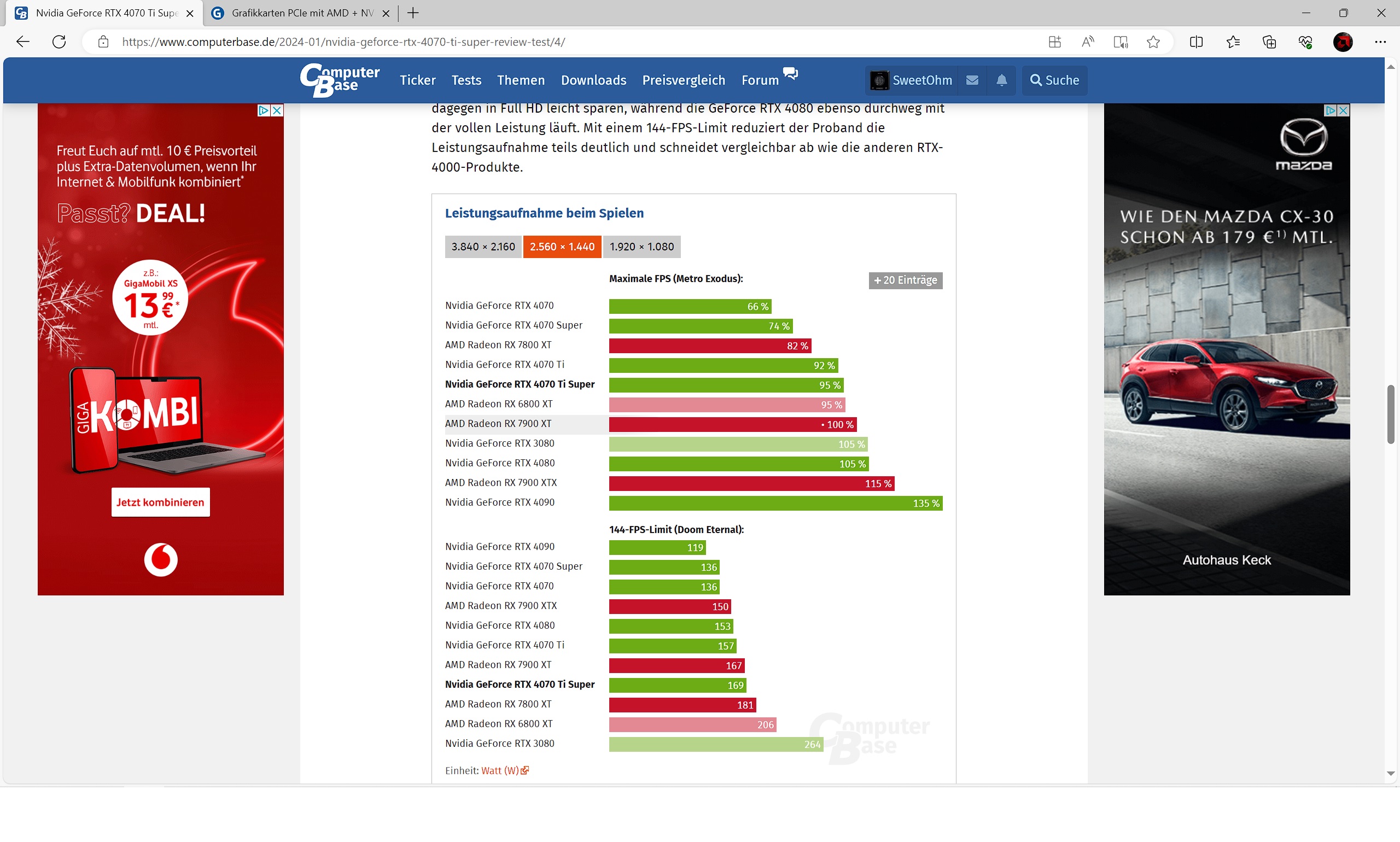Select the 2.560 × 1.440 resolution toggle
1400x842 pixels.
coord(561,247)
